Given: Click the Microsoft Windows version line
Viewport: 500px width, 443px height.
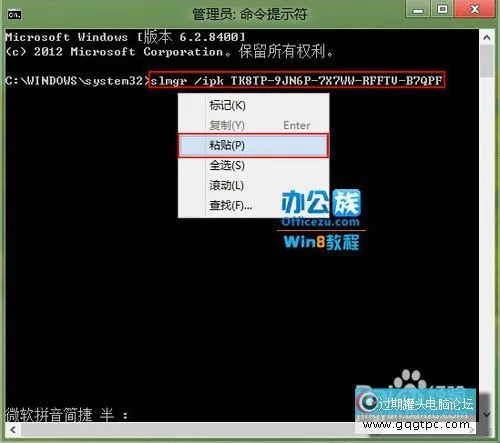Looking at the screenshot, I should (125, 37).
